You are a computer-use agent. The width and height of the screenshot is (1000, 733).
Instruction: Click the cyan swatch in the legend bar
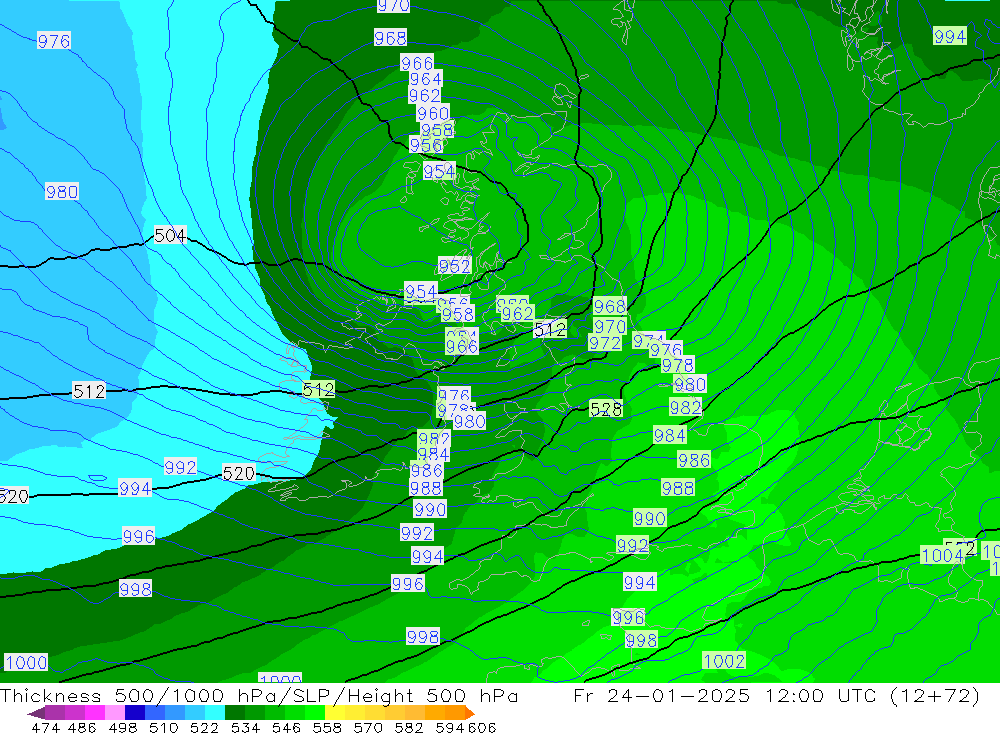215,713
